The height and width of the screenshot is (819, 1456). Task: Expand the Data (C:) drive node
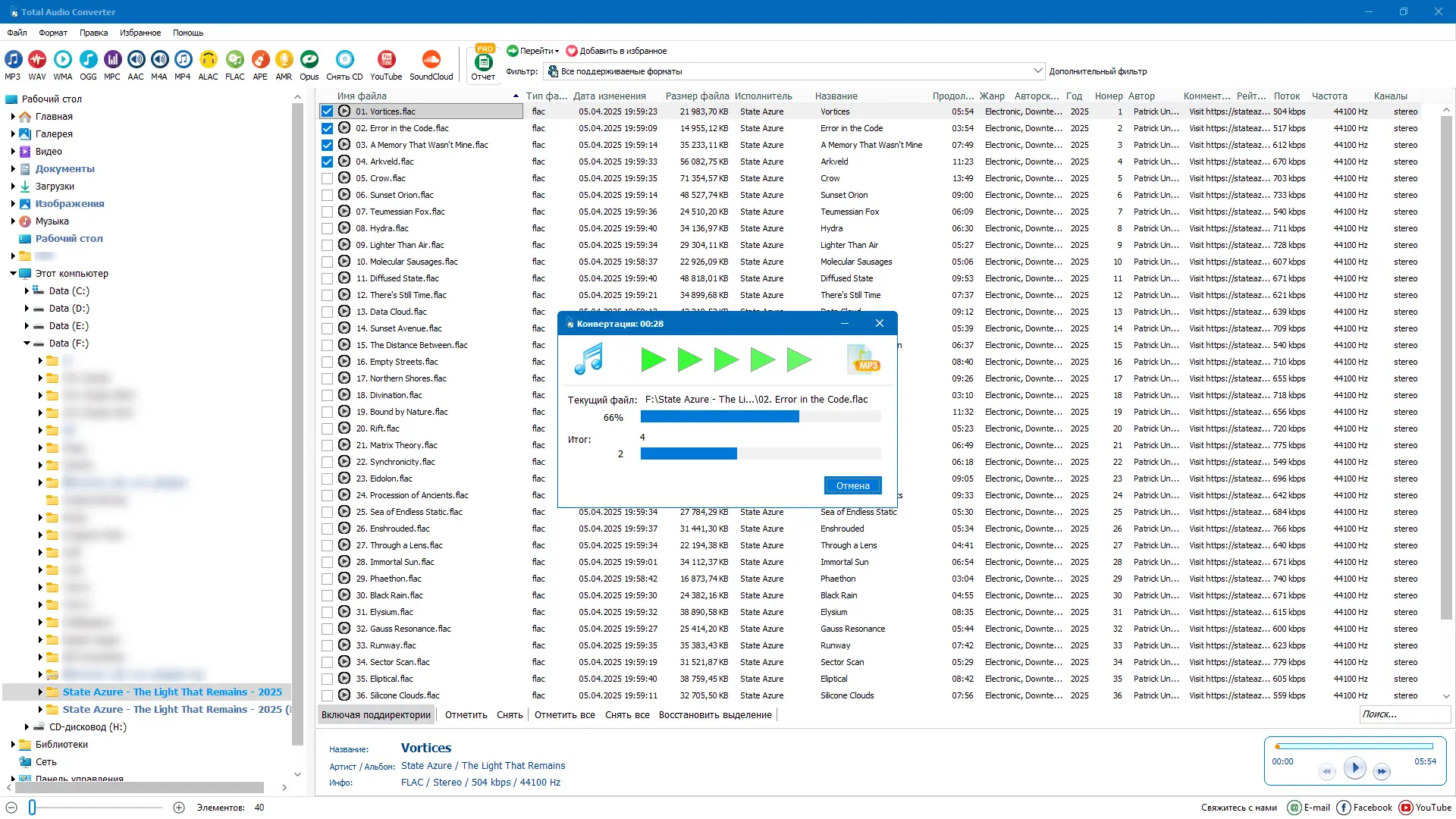click(27, 291)
